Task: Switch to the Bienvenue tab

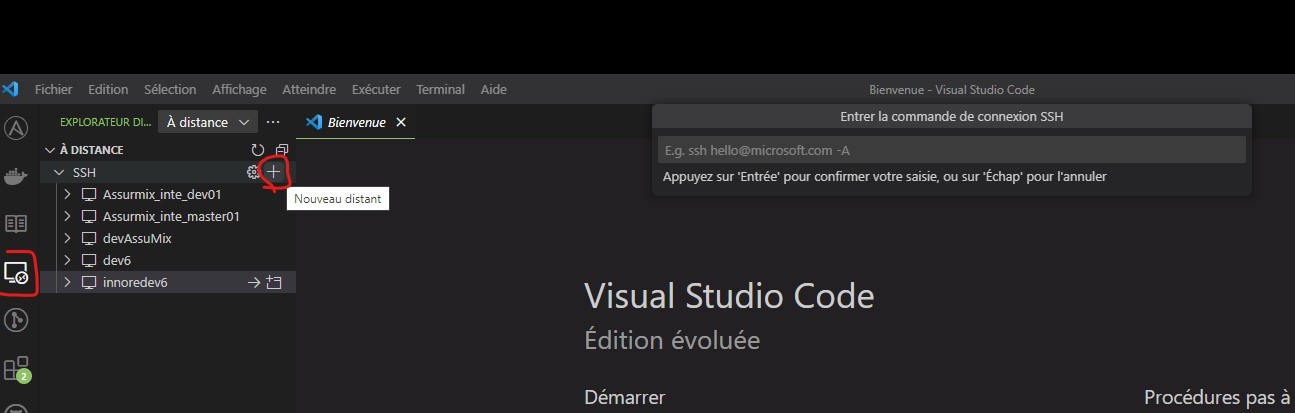Action: coord(356,122)
